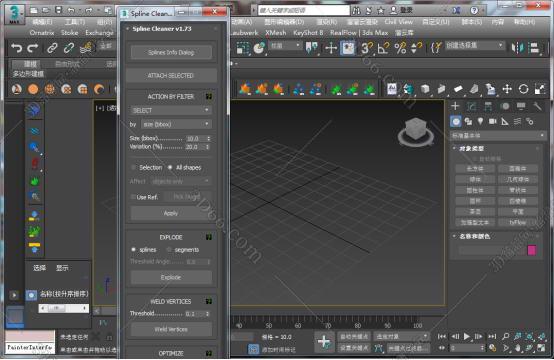Viewport: 554px width, 360px height.
Task: Open the Stoke menu
Action: (x=69, y=33)
